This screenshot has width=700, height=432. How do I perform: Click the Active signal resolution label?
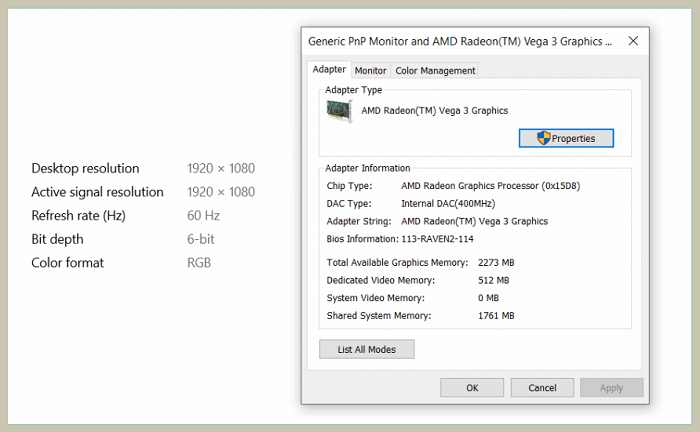(97, 192)
